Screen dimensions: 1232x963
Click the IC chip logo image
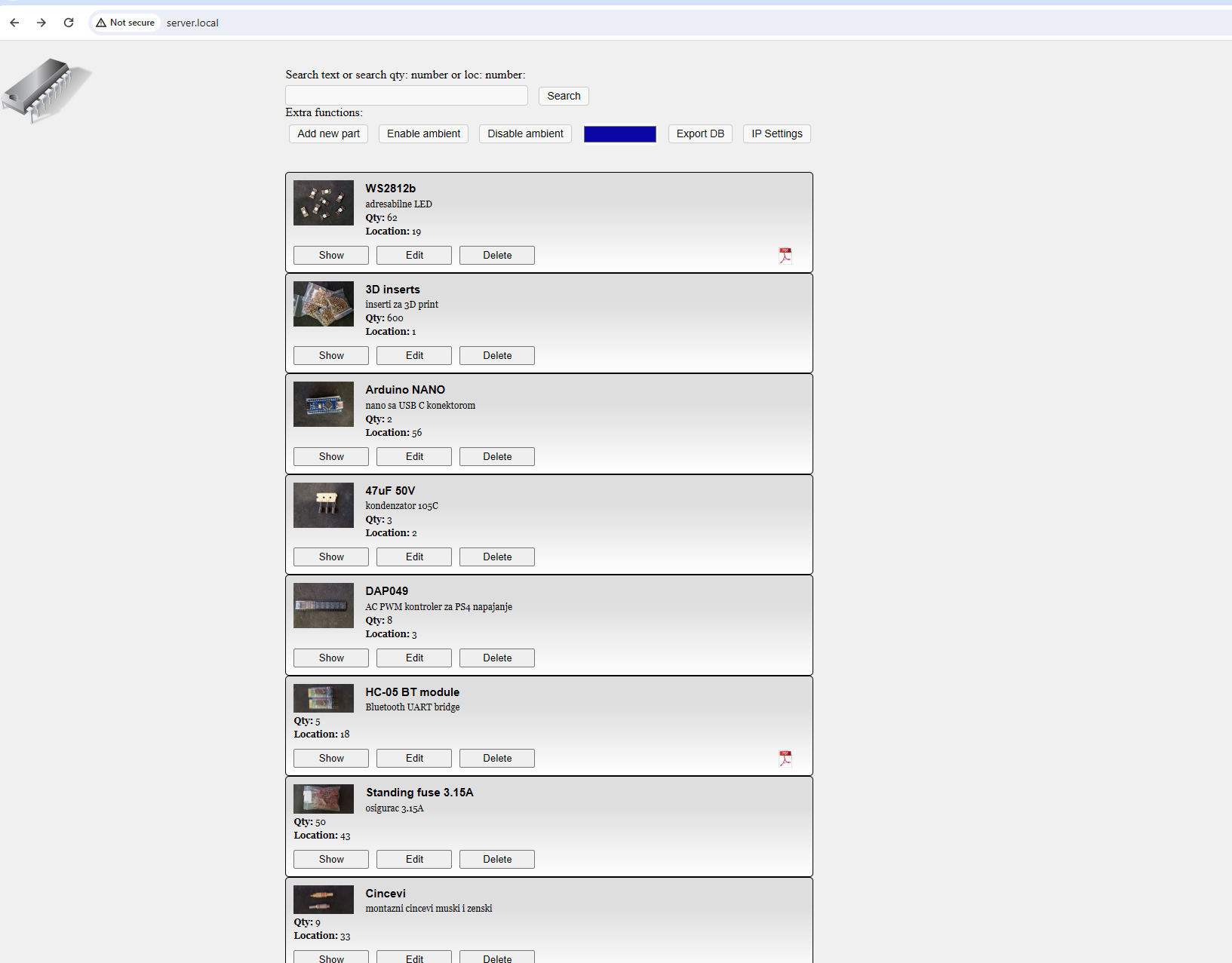(x=47, y=90)
